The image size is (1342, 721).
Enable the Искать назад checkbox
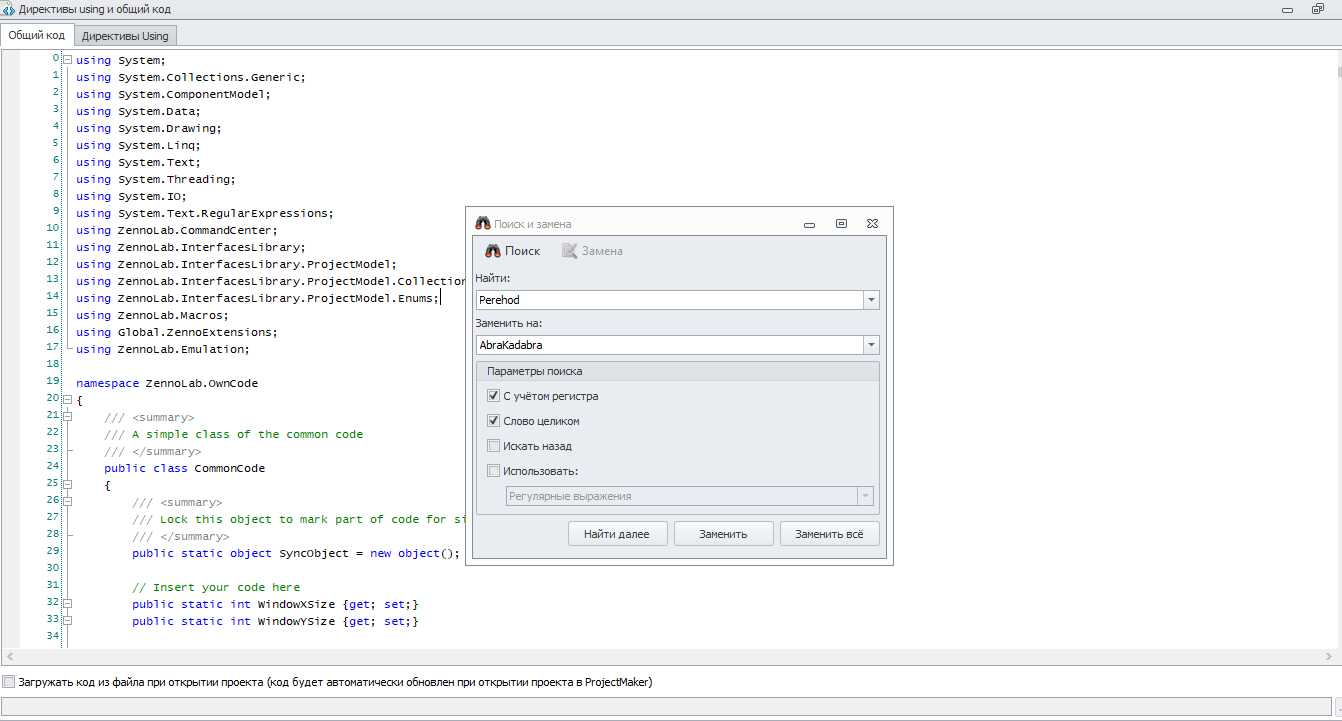pos(493,446)
